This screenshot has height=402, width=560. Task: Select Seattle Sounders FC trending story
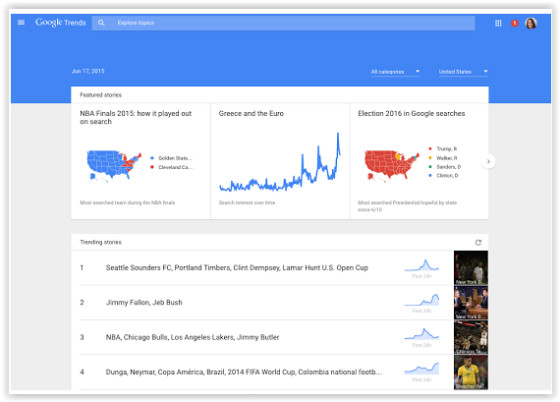click(x=237, y=268)
